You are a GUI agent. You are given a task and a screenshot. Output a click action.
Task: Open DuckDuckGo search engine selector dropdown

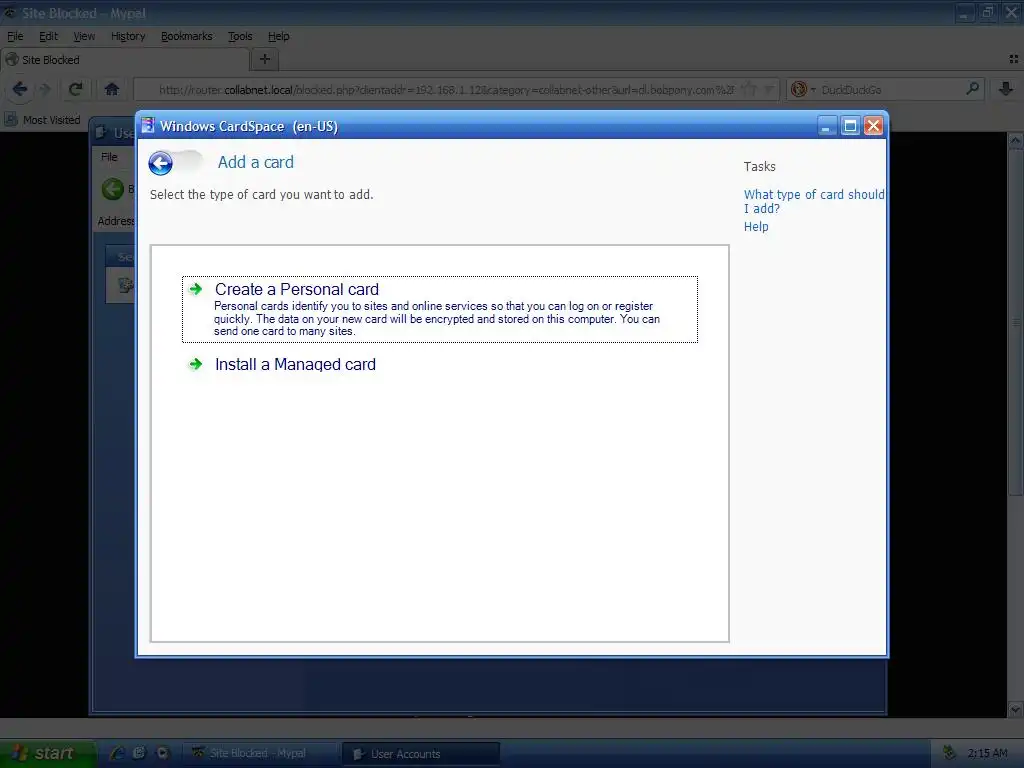(803, 89)
